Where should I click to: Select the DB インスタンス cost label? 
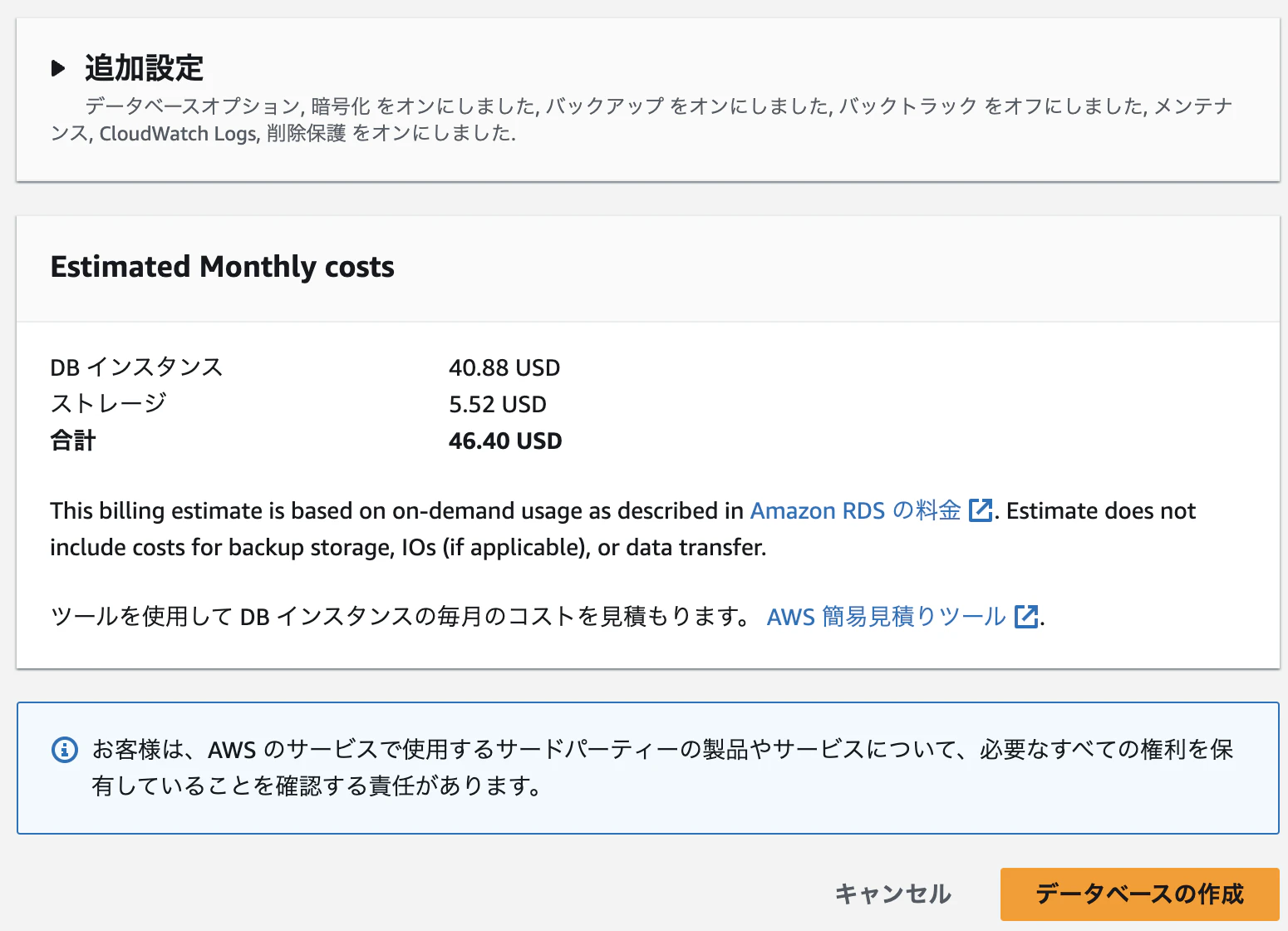click(136, 367)
